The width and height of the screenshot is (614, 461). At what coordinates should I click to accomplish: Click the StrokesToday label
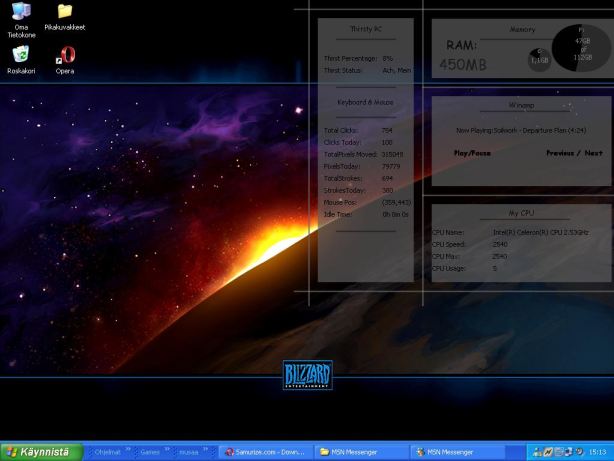pos(344,191)
